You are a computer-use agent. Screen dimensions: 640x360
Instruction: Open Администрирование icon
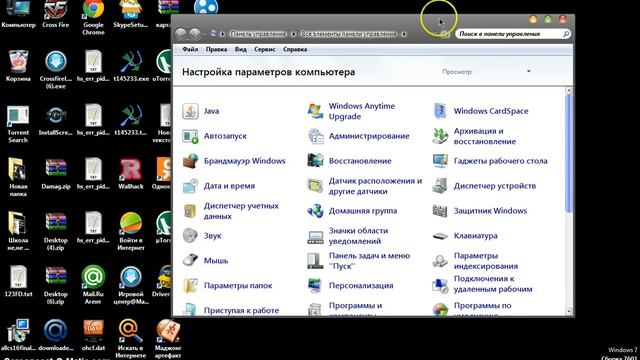point(315,136)
